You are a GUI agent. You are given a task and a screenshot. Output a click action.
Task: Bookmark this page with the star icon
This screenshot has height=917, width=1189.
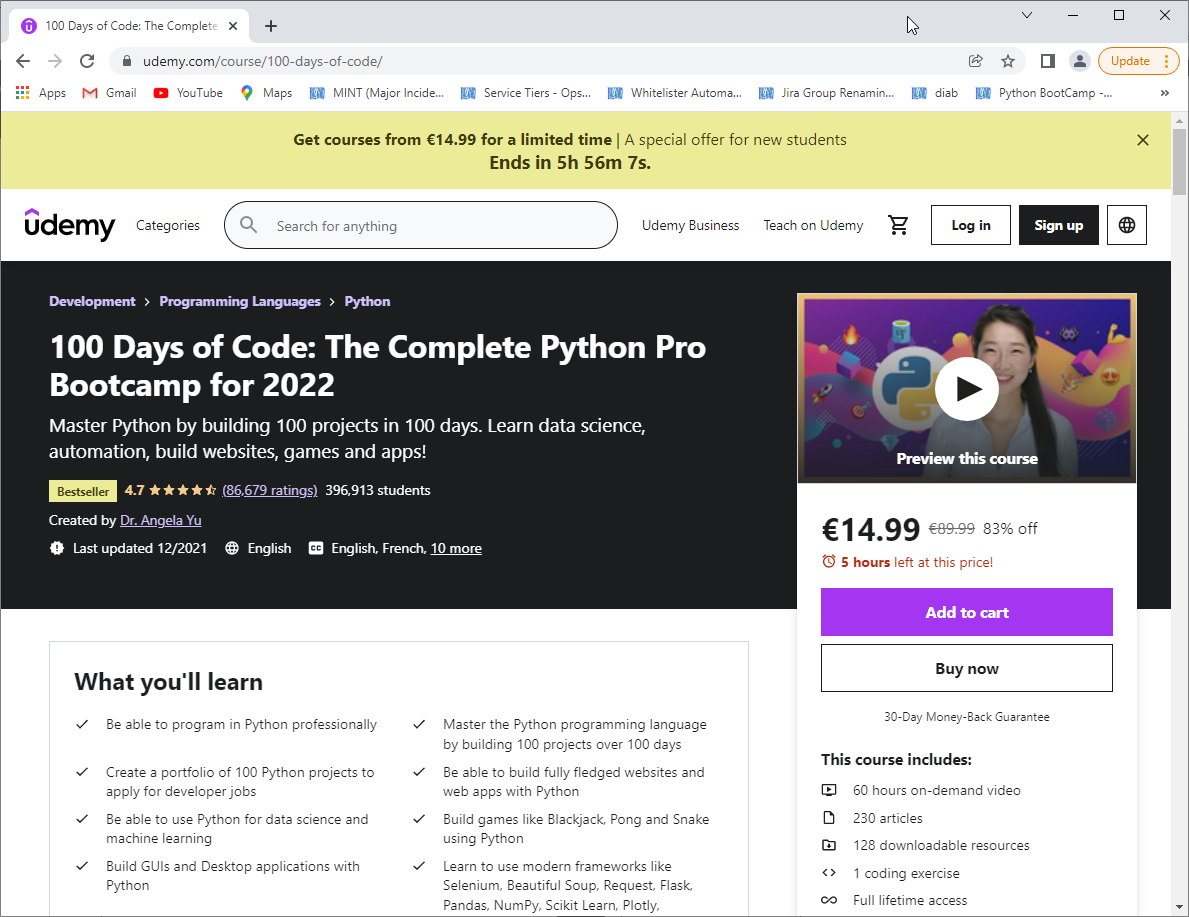click(x=1008, y=61)
